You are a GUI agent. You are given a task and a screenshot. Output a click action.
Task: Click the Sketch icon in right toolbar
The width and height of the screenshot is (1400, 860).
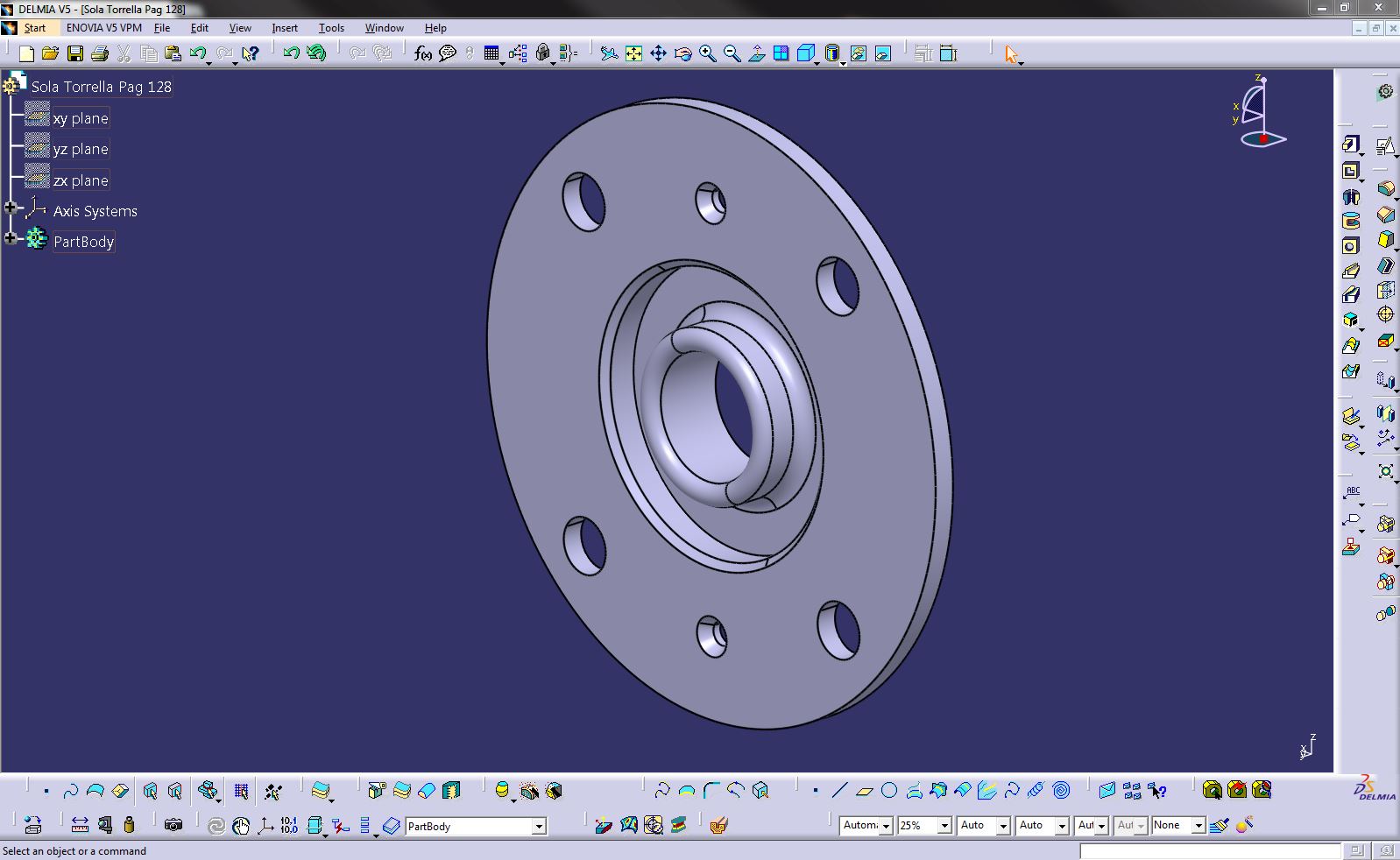click(x=1385, y=145)
